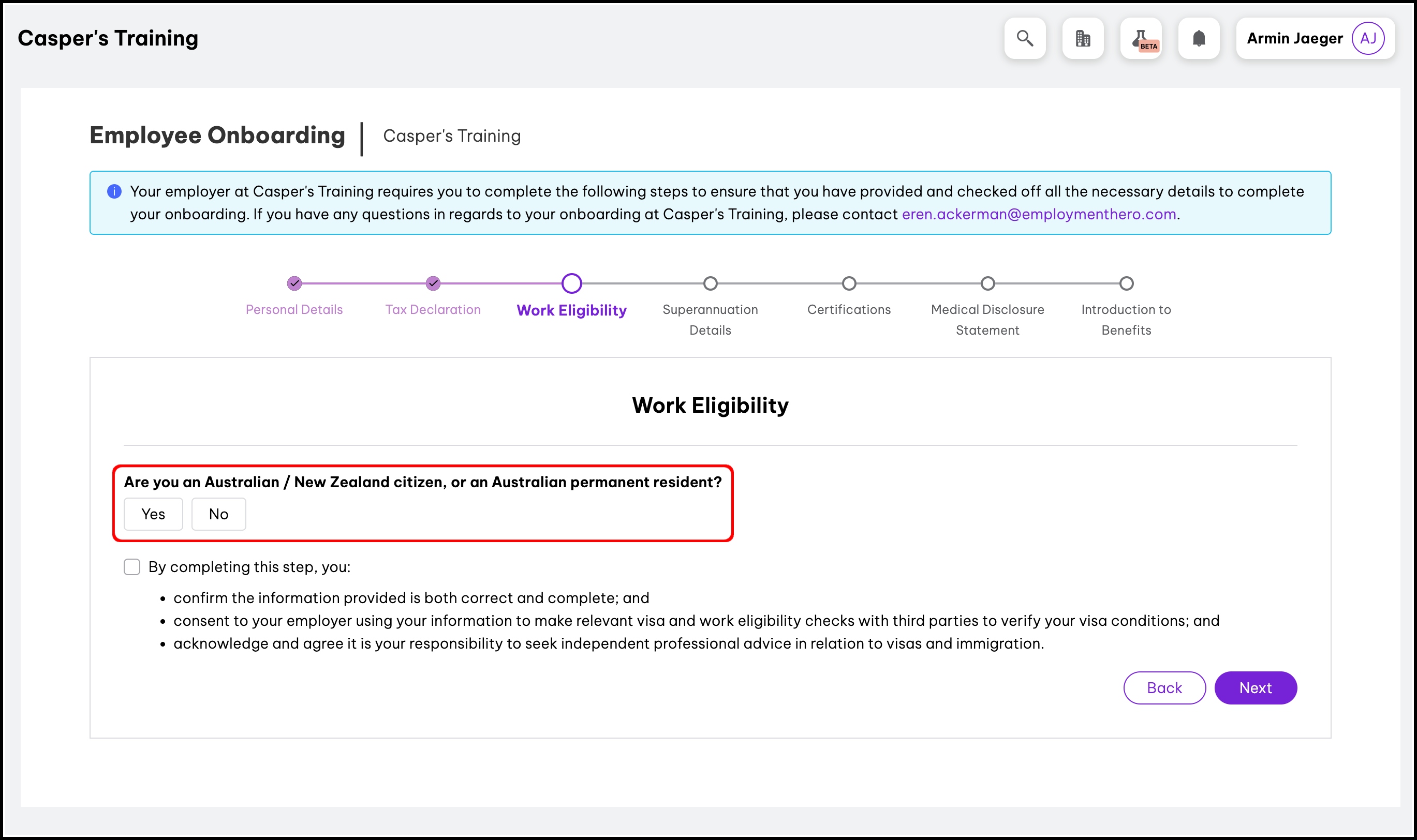The image size is (1417, 840).
Task: Jump to Introduction to Benefits step
Action: click(1127, 283)
